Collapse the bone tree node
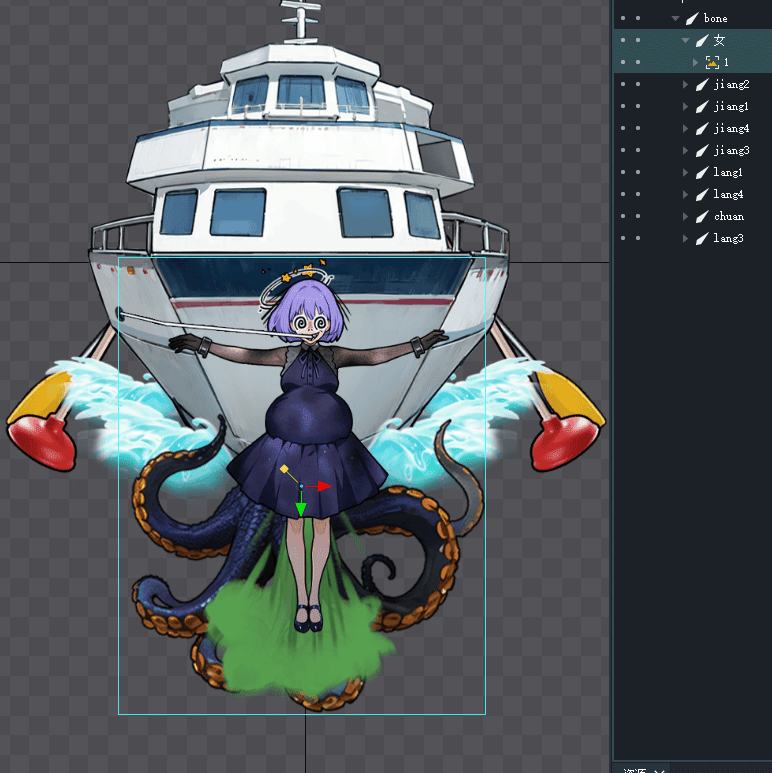This screenshot has height=773, width=772. (x=676, y=18)
